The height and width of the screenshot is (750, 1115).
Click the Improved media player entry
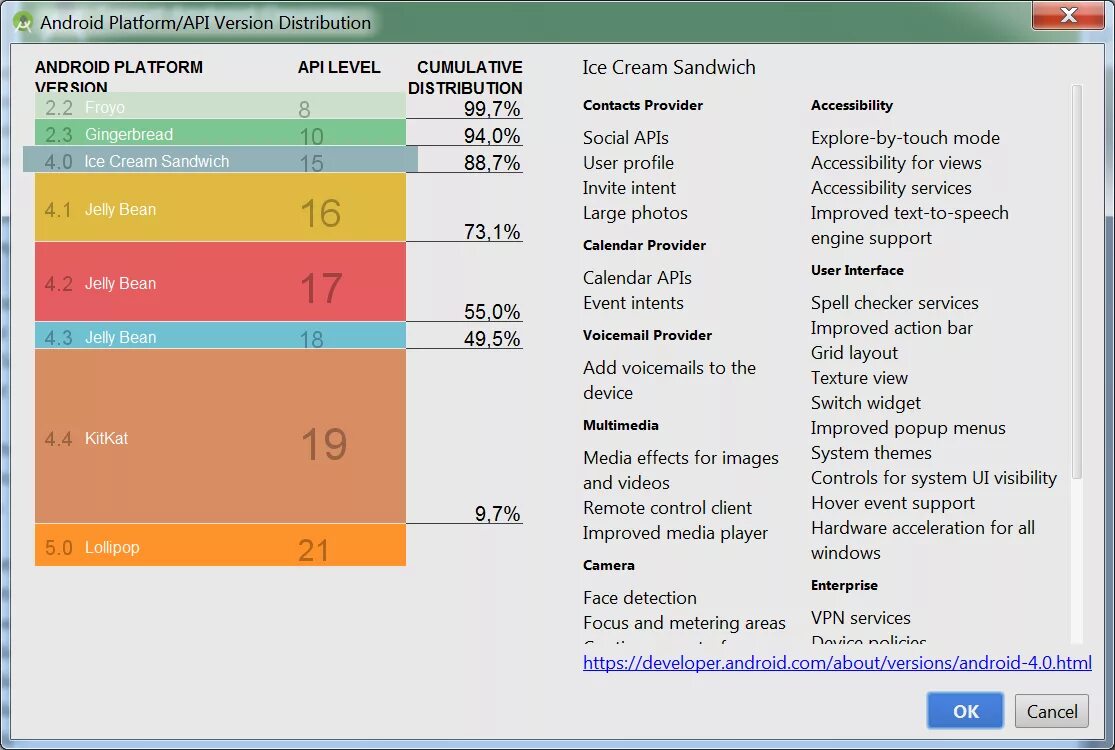pyautogui.click(x=676, y=532)
